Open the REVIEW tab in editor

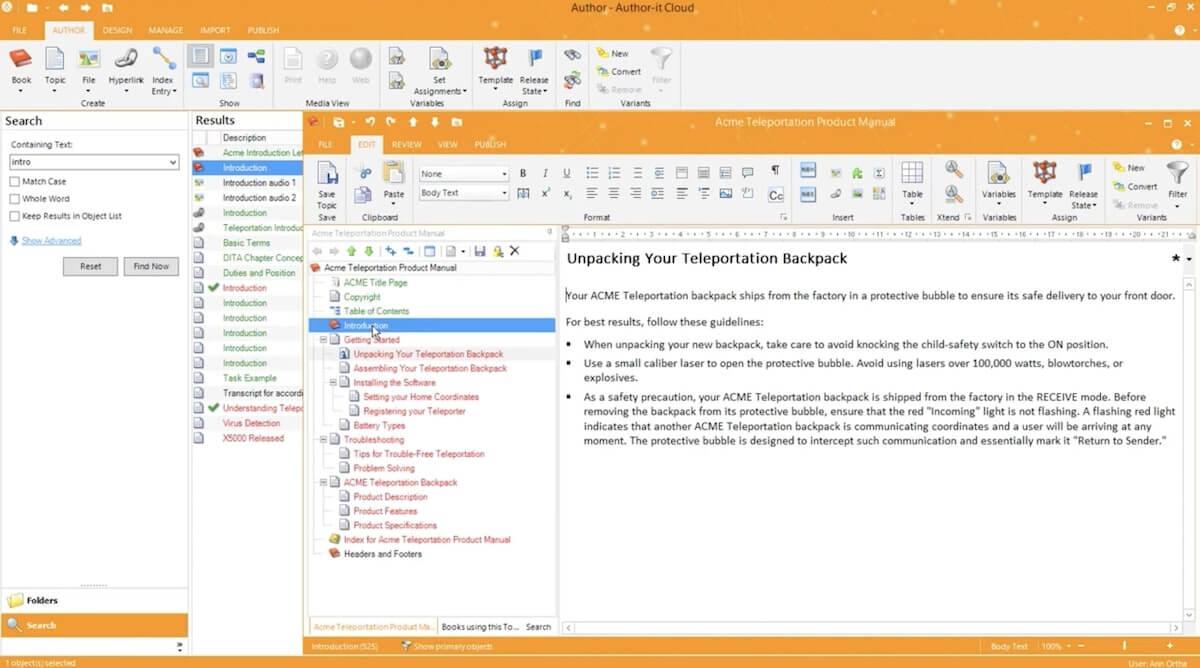click(x=406, y=145)
